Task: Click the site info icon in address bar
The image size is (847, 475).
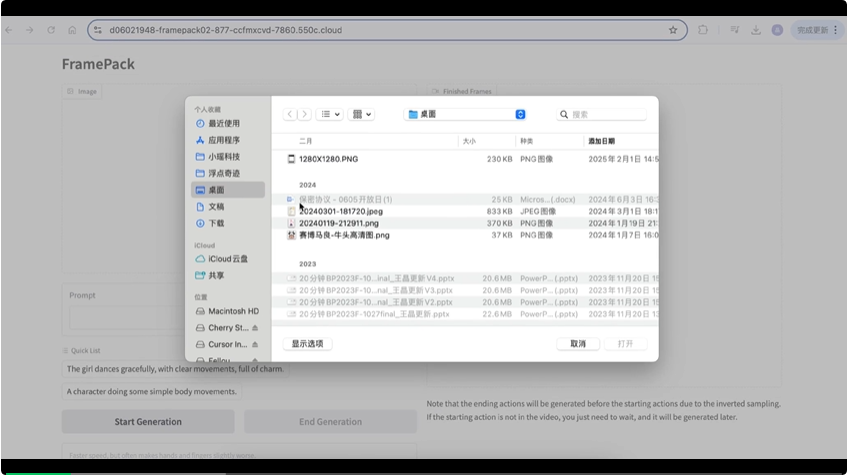Action: coord(98,30)
